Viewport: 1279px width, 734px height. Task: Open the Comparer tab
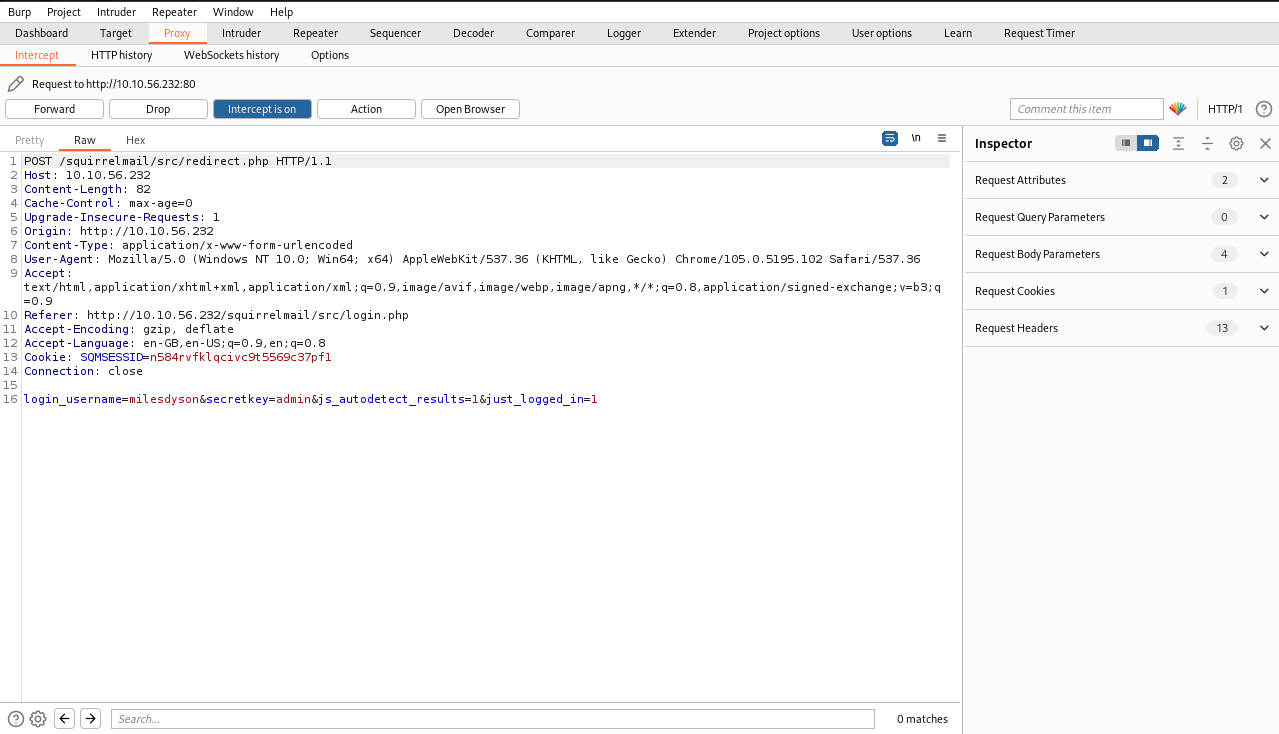[550, 33]
